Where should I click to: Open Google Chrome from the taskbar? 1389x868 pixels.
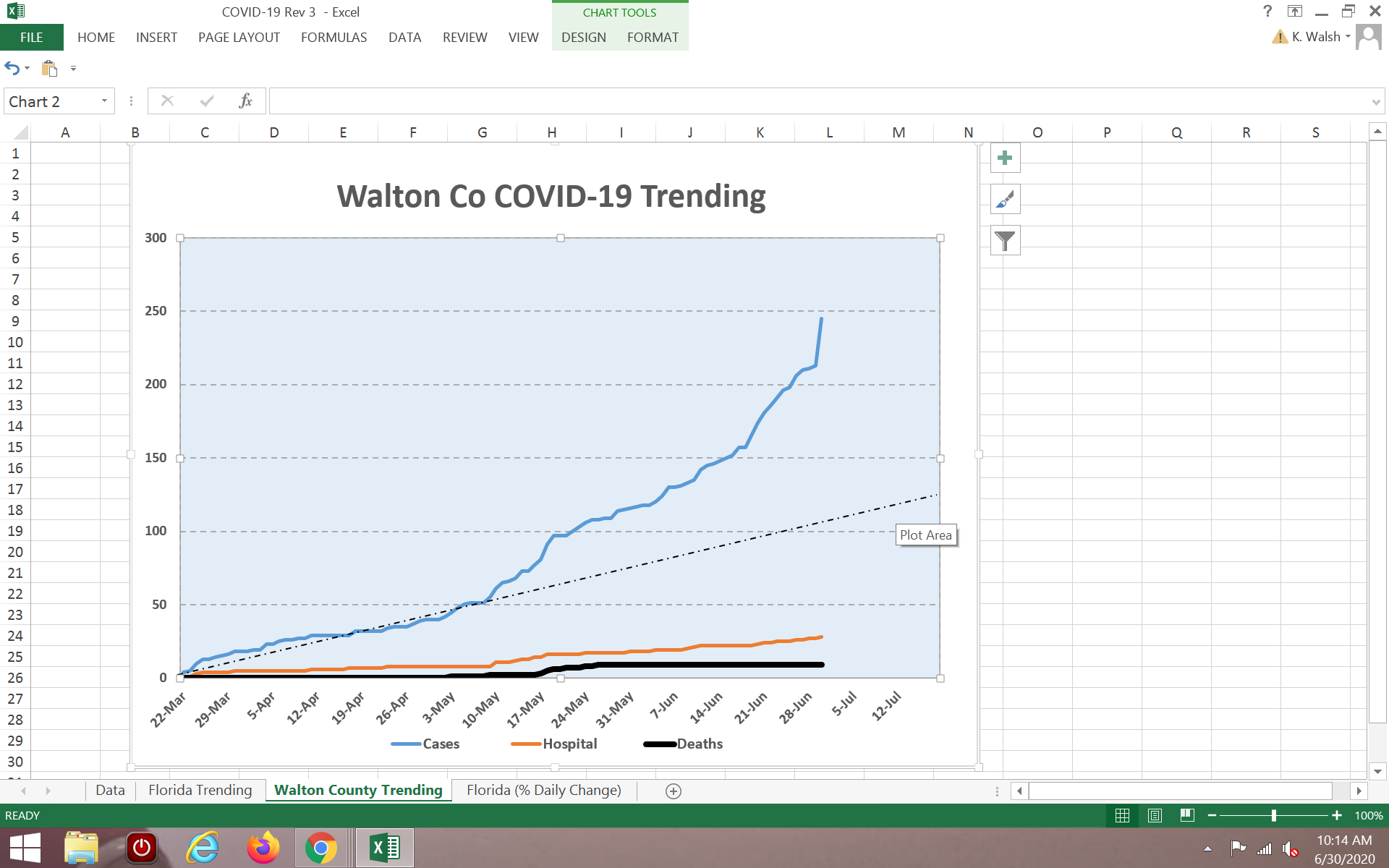point(320,848)
